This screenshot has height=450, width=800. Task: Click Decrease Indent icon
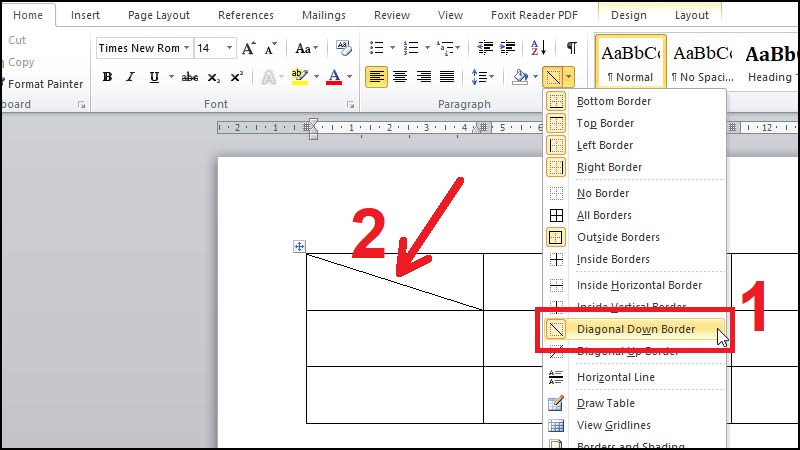click(485, 48)
